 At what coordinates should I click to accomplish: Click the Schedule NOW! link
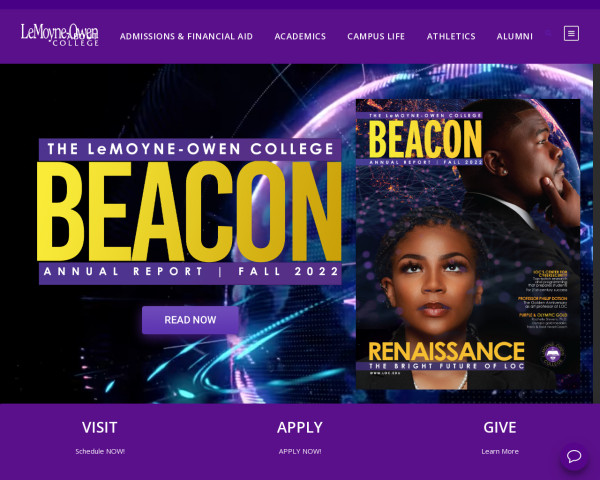pos(100,451)
